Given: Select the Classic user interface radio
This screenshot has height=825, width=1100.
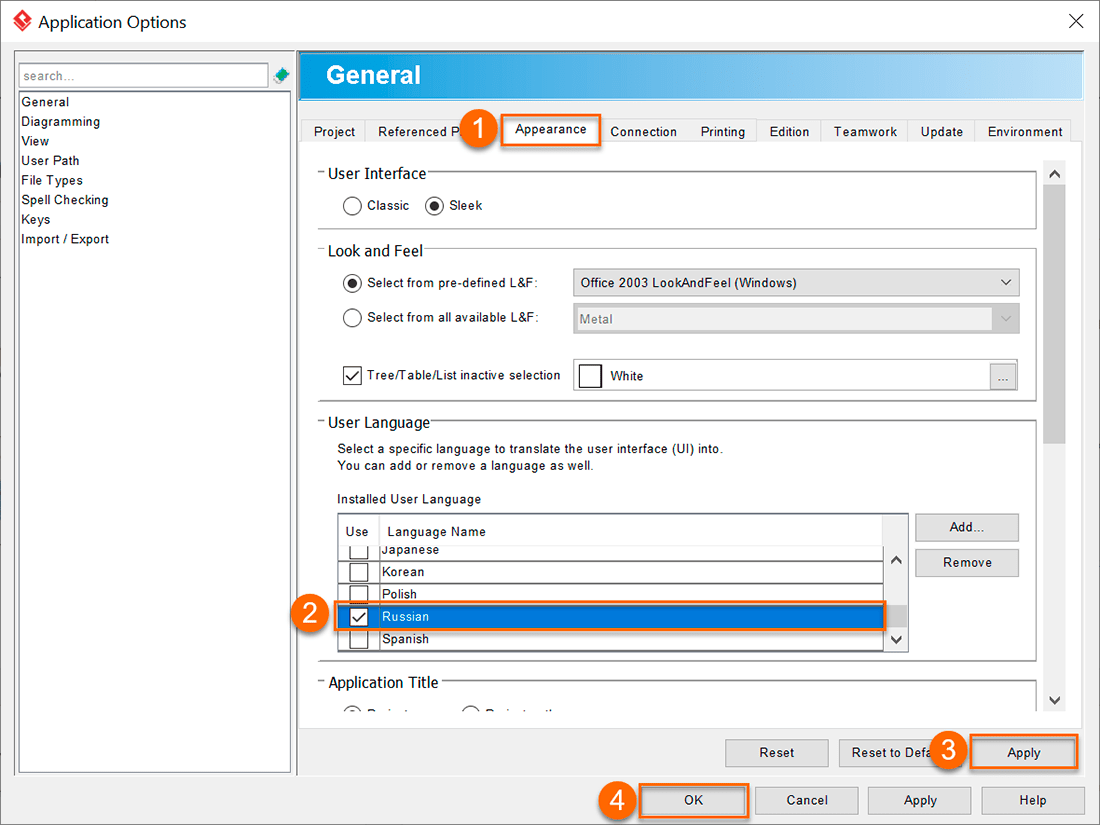Looking at the screenshot, I should [x=352, y=206].
